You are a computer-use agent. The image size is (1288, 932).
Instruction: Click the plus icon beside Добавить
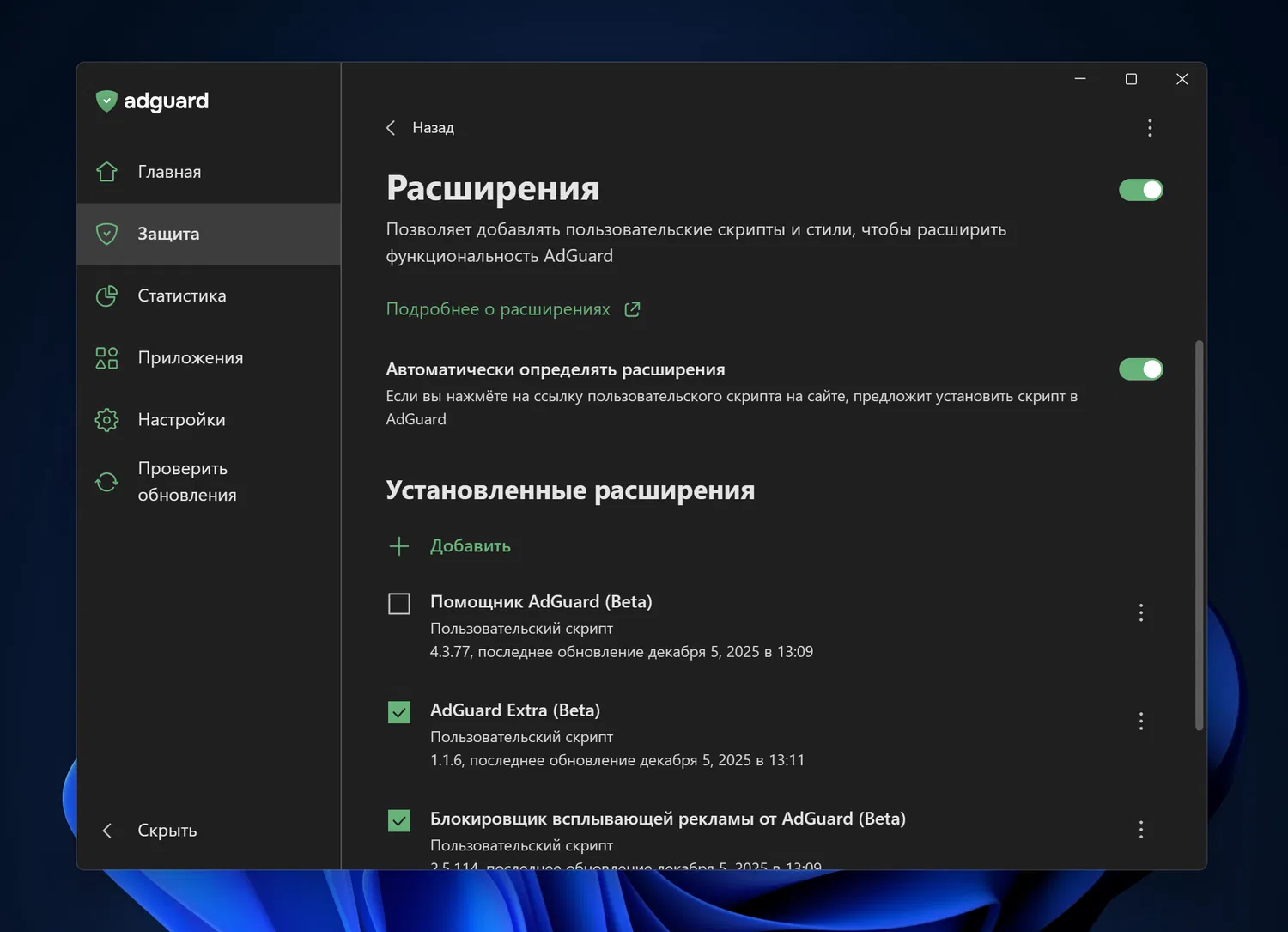[399, 546]
